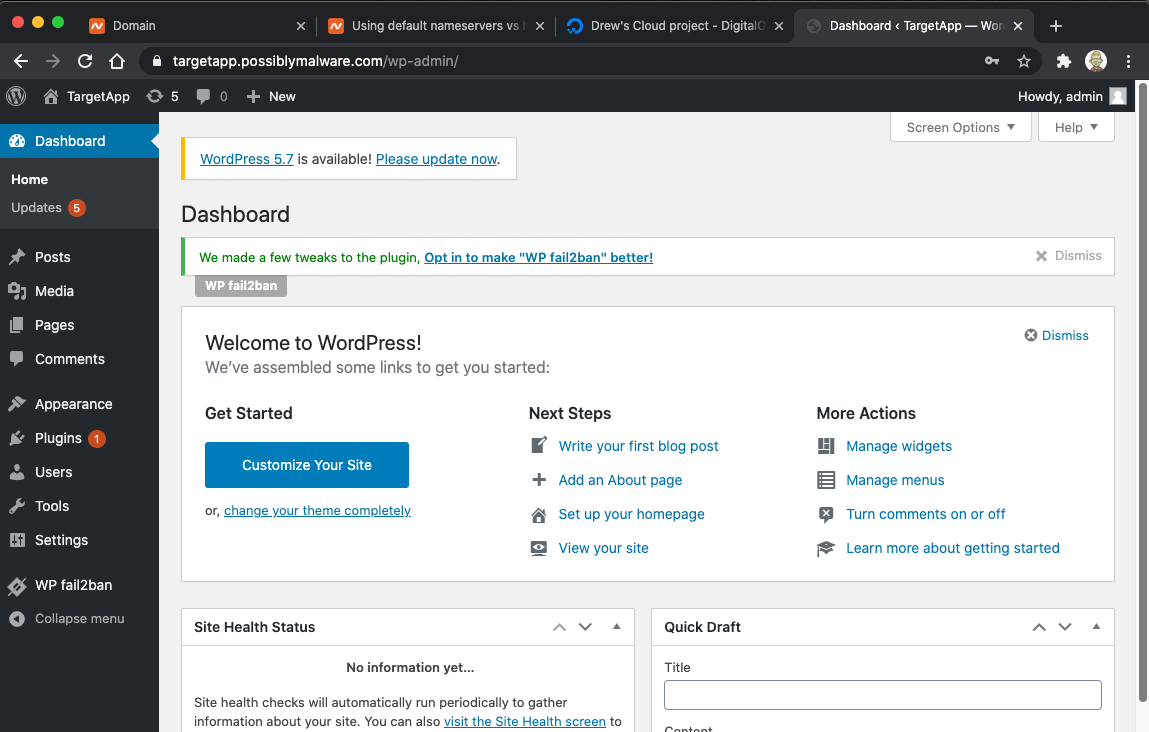Viewport: 1149px width, 732px height.
Task: Expand the Screen Options panel
Action: (961, 127)
